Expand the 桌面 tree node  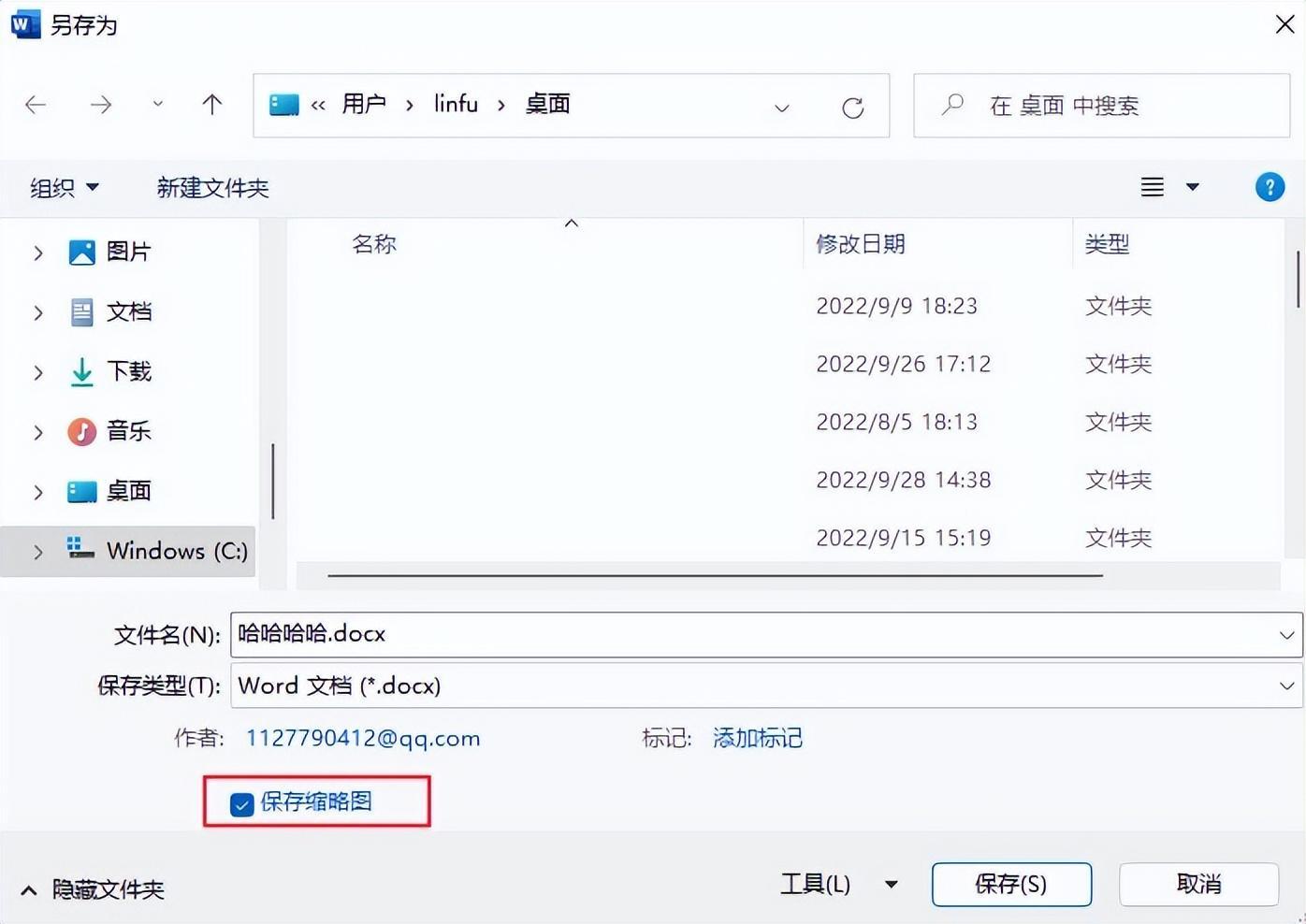tap(37, 492)
